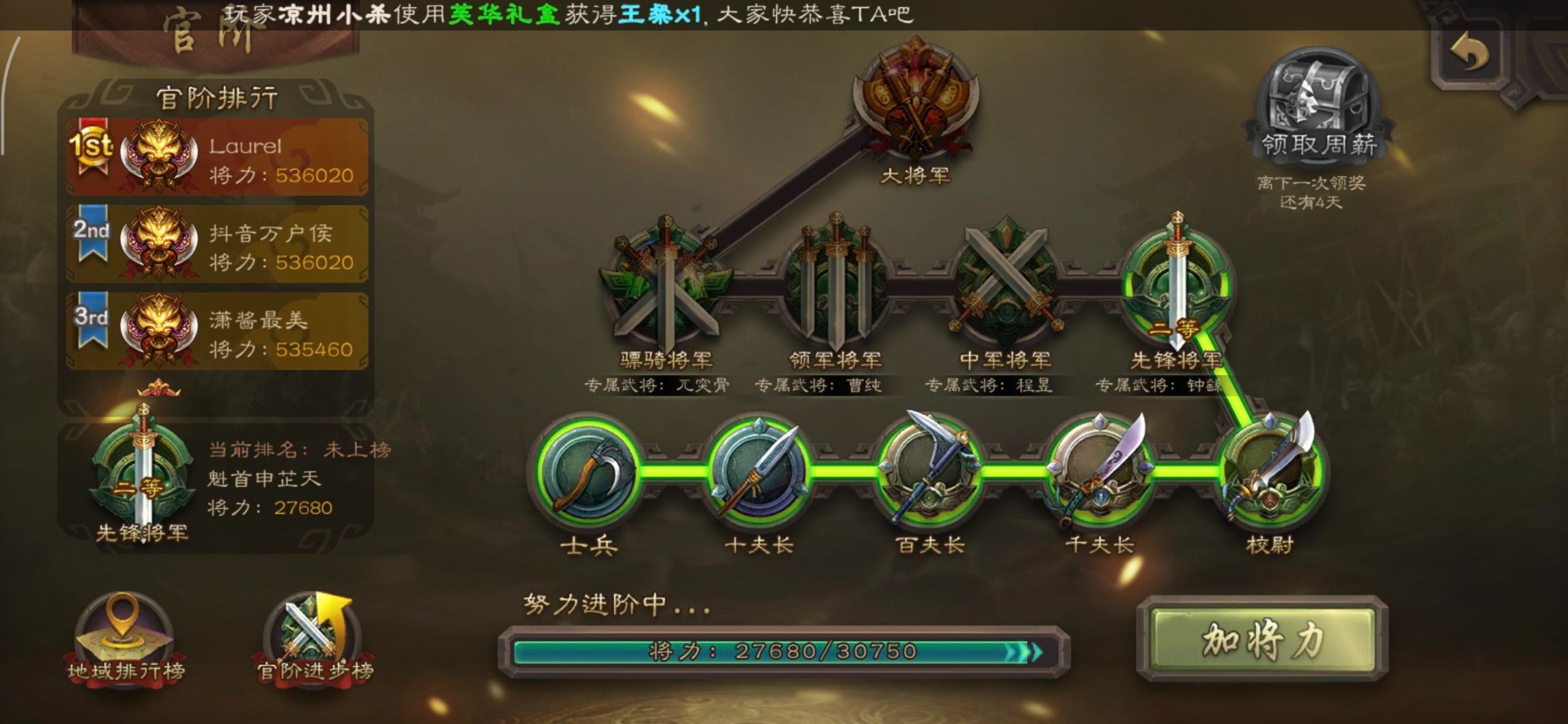Select the 十夫长 dagger icon
The width and height of the screenshot is (1568, 724).
coord(759,471)
